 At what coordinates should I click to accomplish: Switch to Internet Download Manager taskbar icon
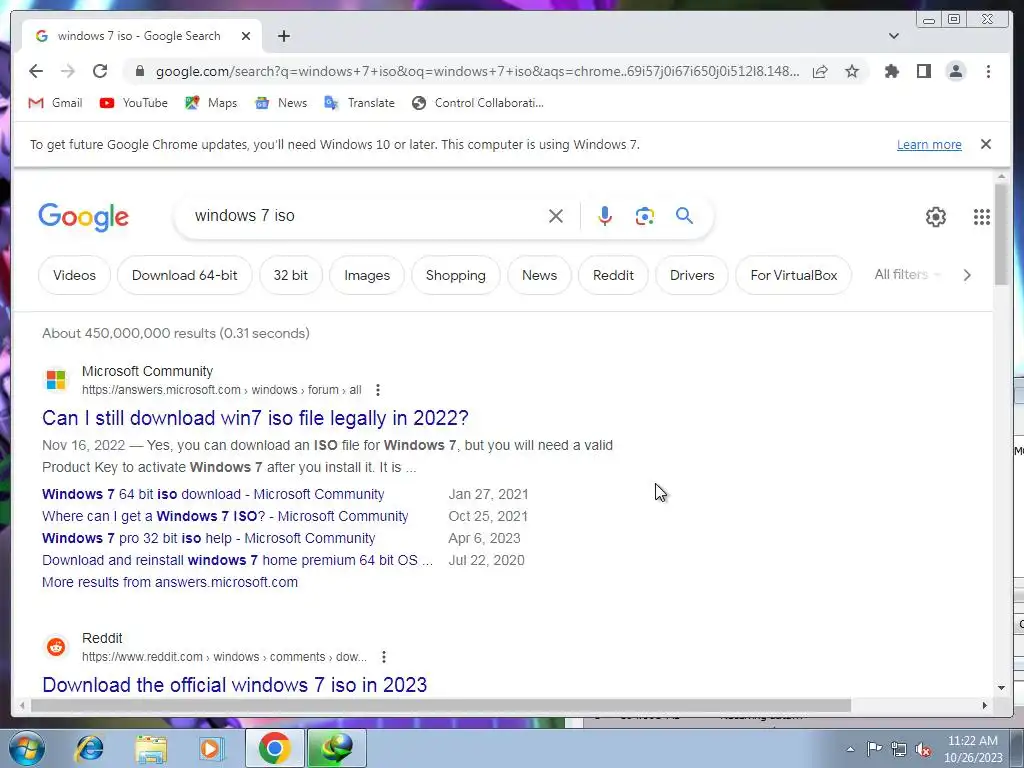[337, 748]
